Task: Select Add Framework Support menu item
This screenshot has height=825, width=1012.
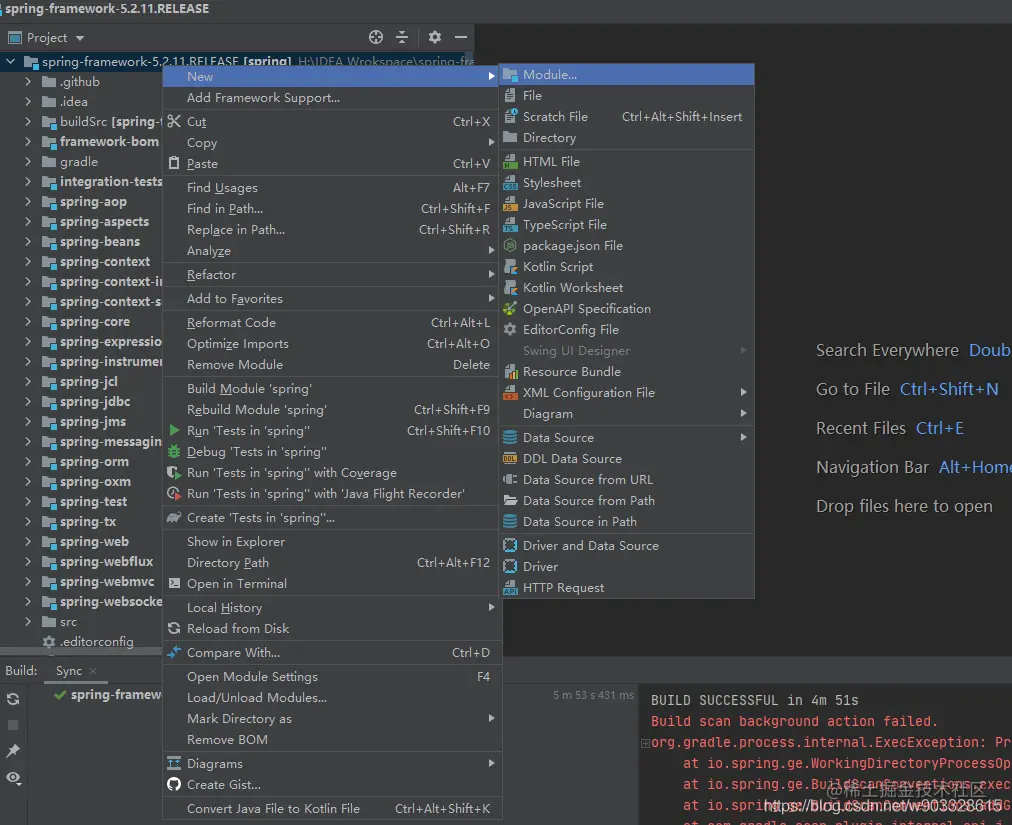Action: (330, 97)
